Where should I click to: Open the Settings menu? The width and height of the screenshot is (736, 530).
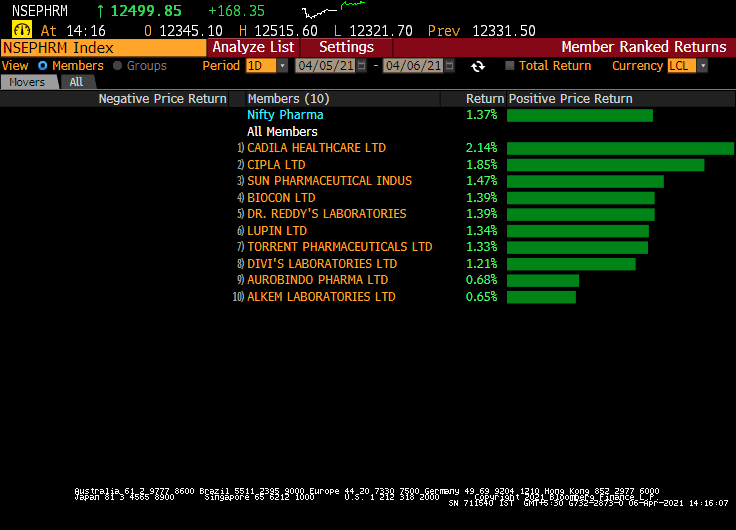346,47
